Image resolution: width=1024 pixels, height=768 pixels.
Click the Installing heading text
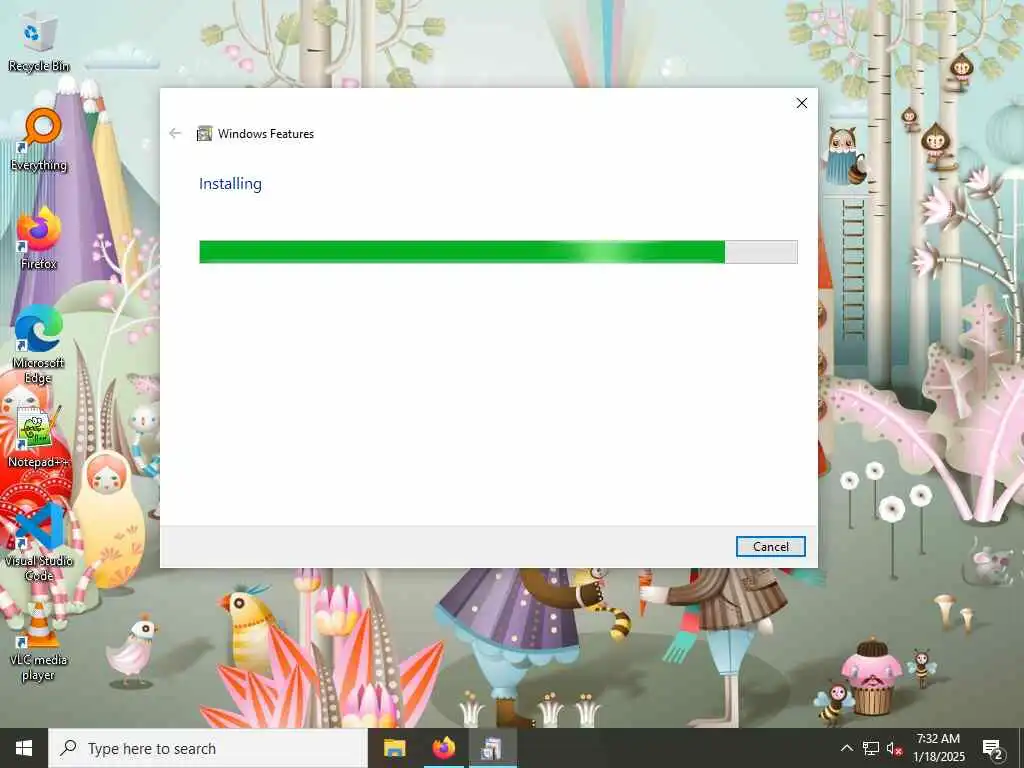230,184
